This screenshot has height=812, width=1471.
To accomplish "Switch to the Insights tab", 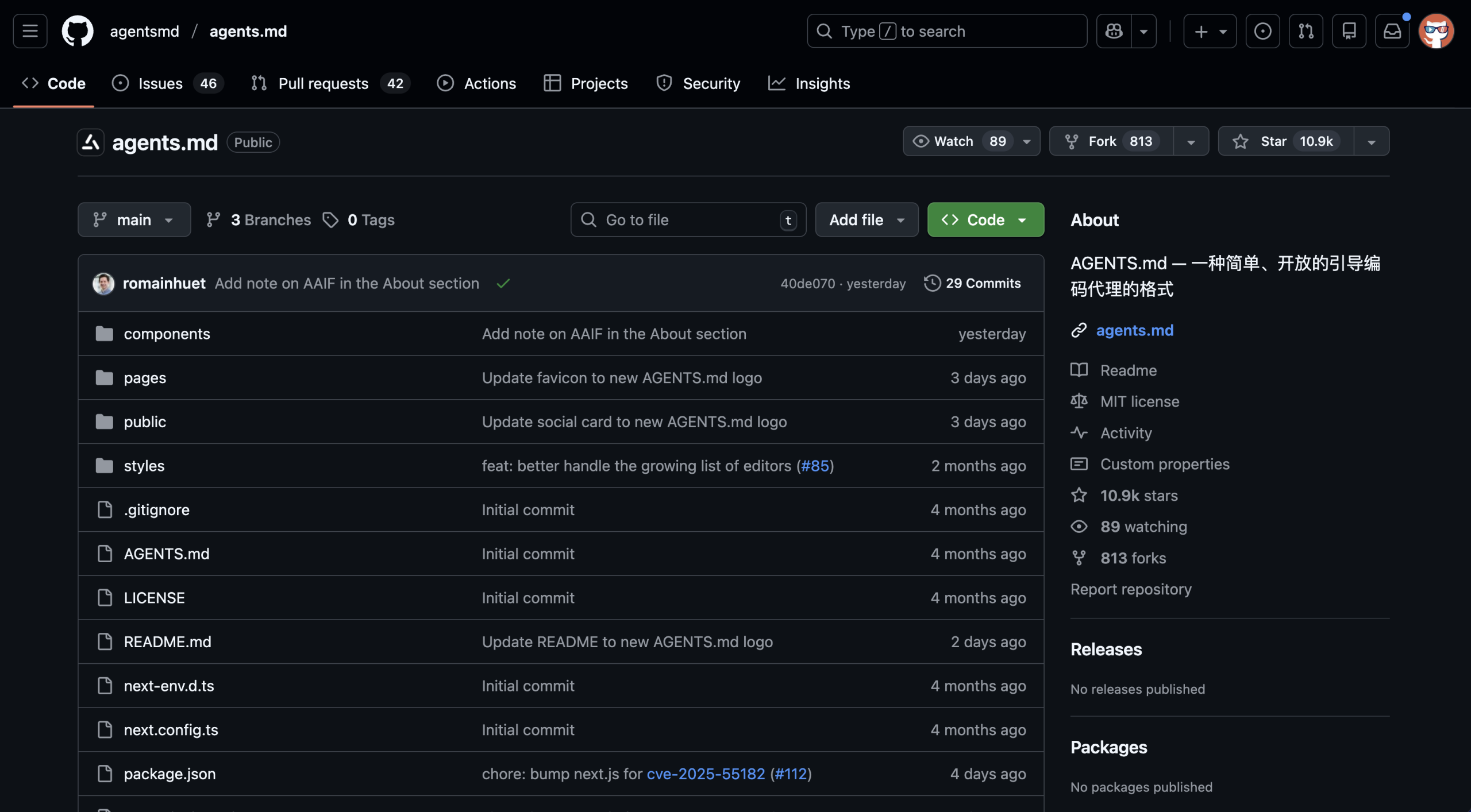I will 822,84.
